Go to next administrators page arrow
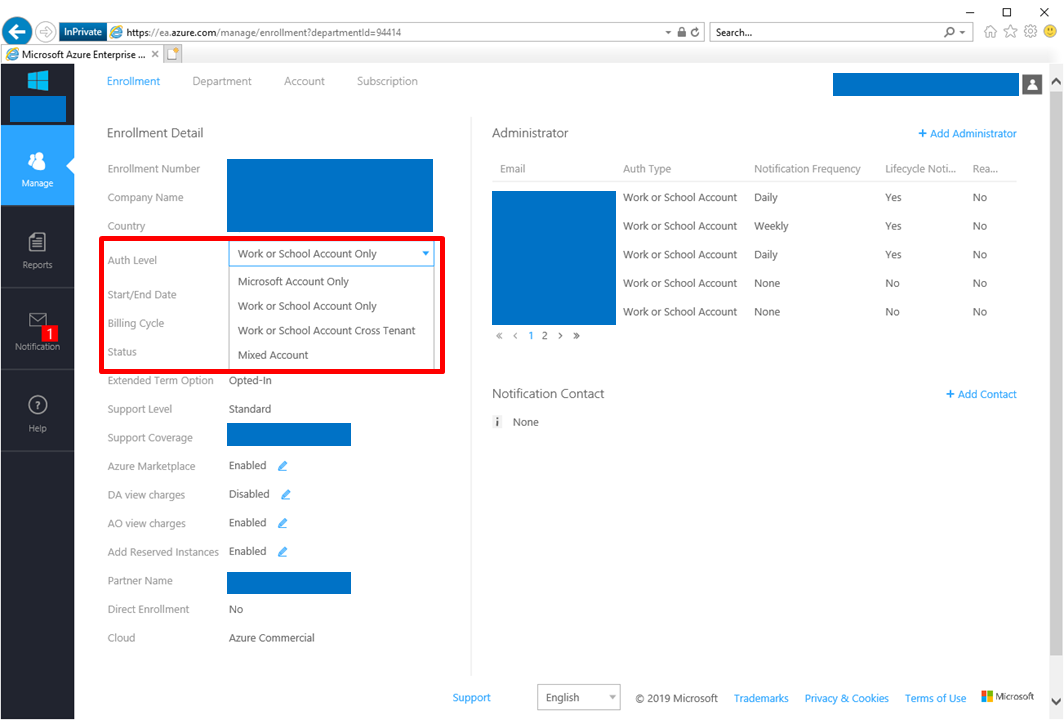Image resolution: width=1064 pixels, height=720 pixels. coord(560,335)
